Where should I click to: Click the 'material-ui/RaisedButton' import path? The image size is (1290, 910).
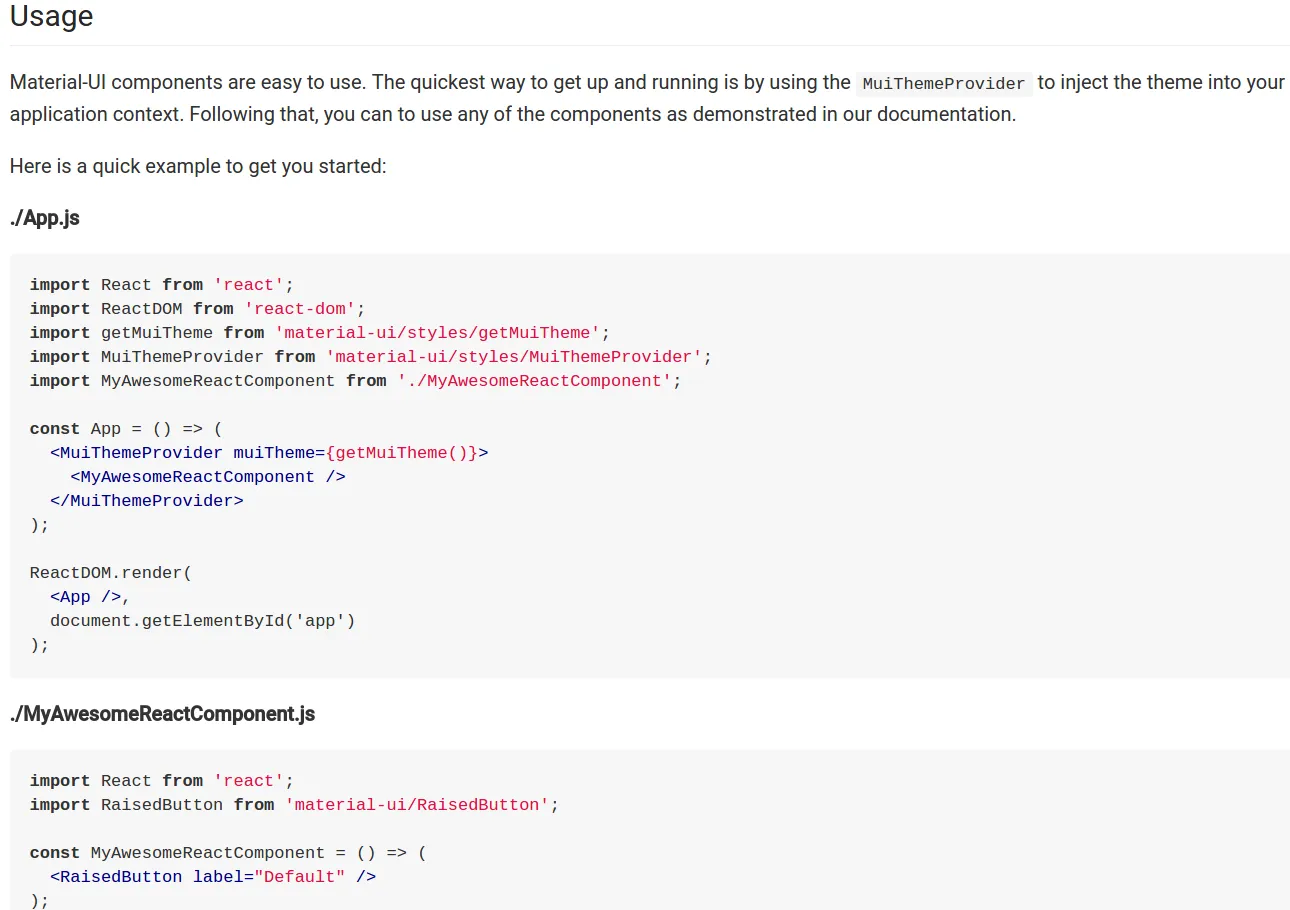click(417, 805)
